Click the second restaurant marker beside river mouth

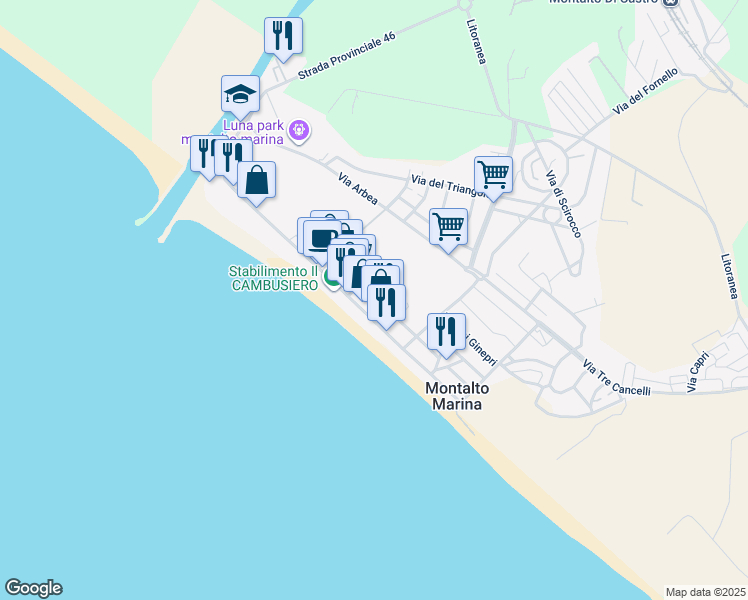pos(233,161)
